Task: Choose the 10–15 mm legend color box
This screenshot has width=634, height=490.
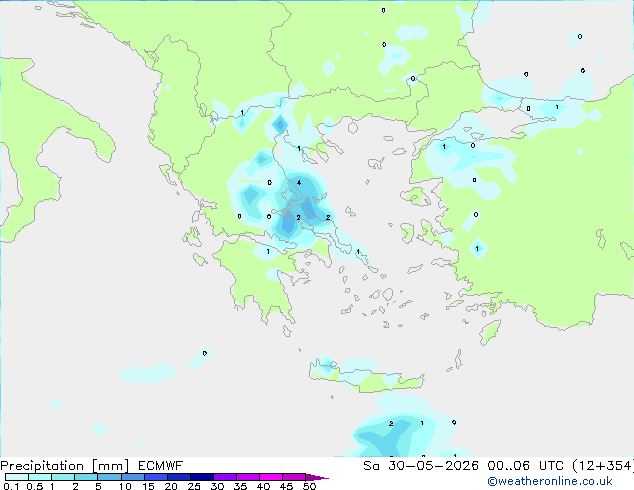Action: [133, 477]
